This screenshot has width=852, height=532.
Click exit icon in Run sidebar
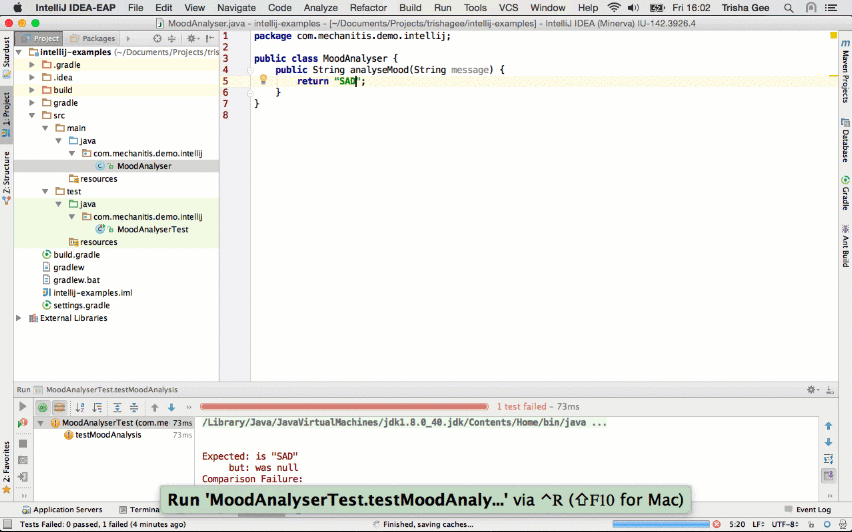tap(23, 477)
